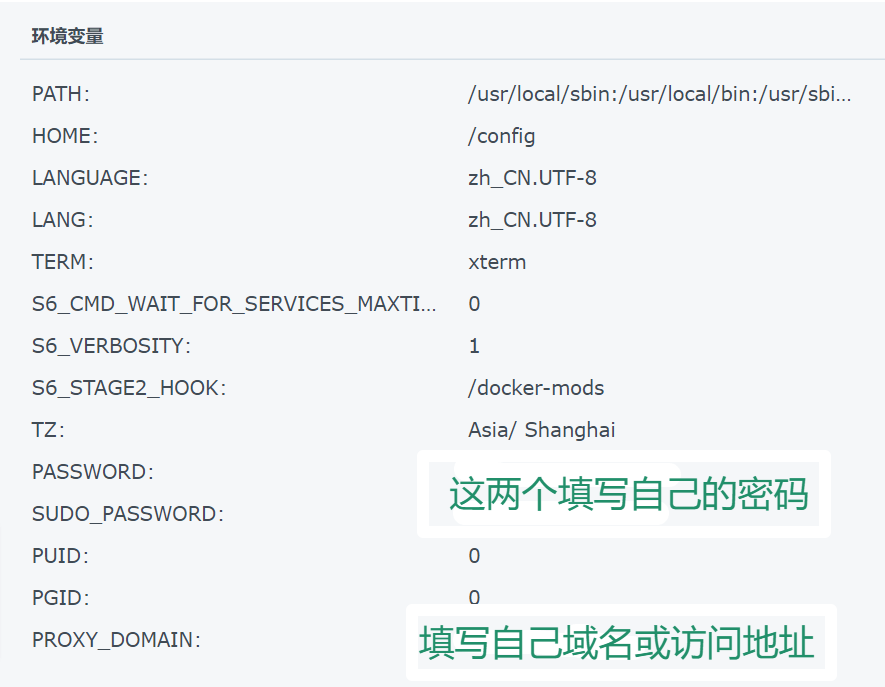
Task: Click the LANG variable label
Action: coord(63,220)
